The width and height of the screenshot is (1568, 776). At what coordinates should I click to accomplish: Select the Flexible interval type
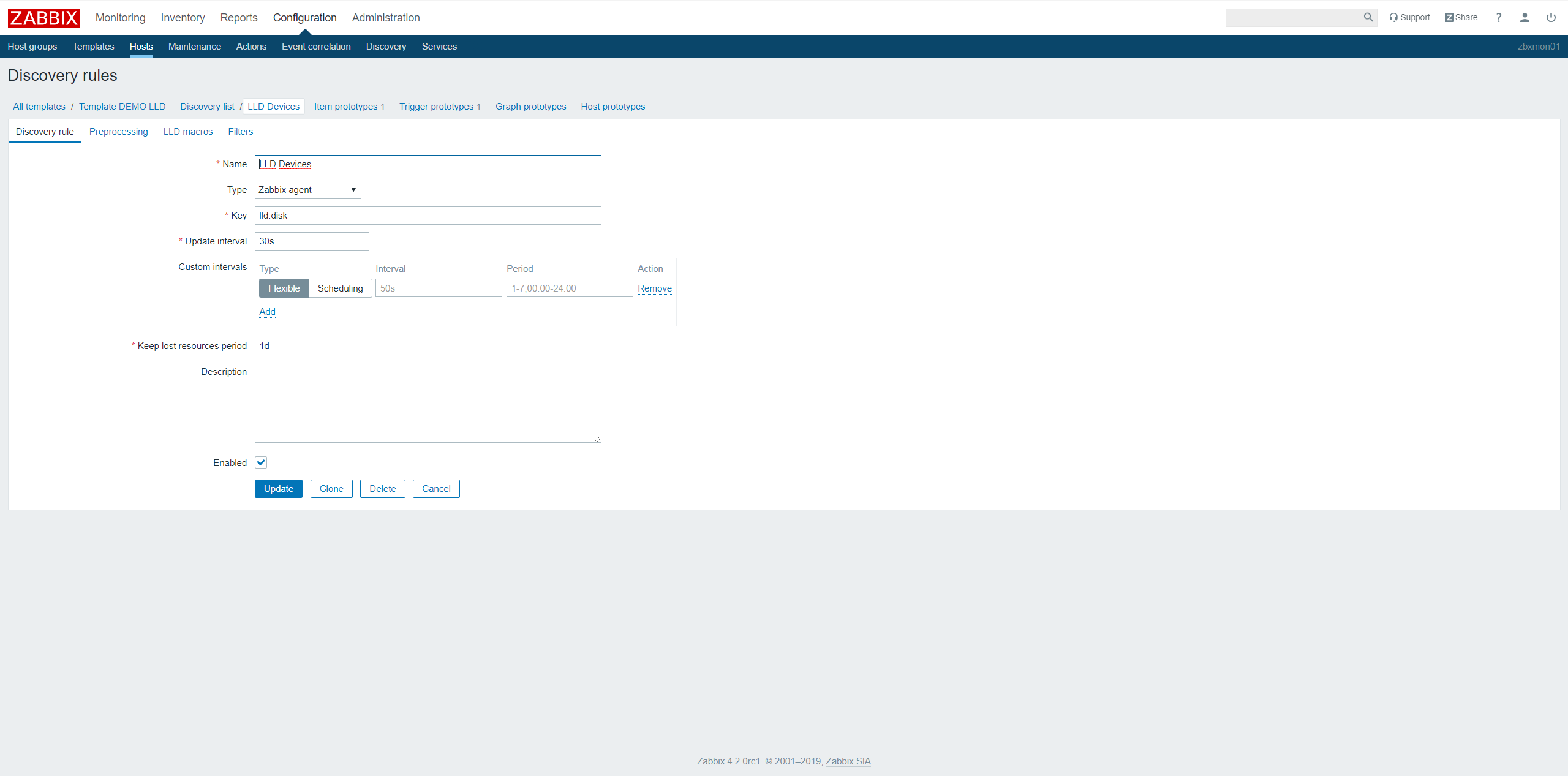pyautogui.click(x=284, y=288)
